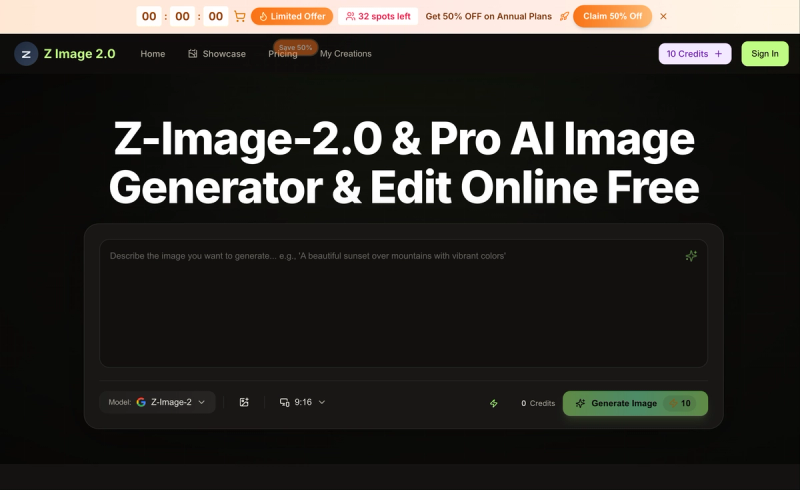
Task: Dismiss the promo banner with X
Action: click(663, 16)
